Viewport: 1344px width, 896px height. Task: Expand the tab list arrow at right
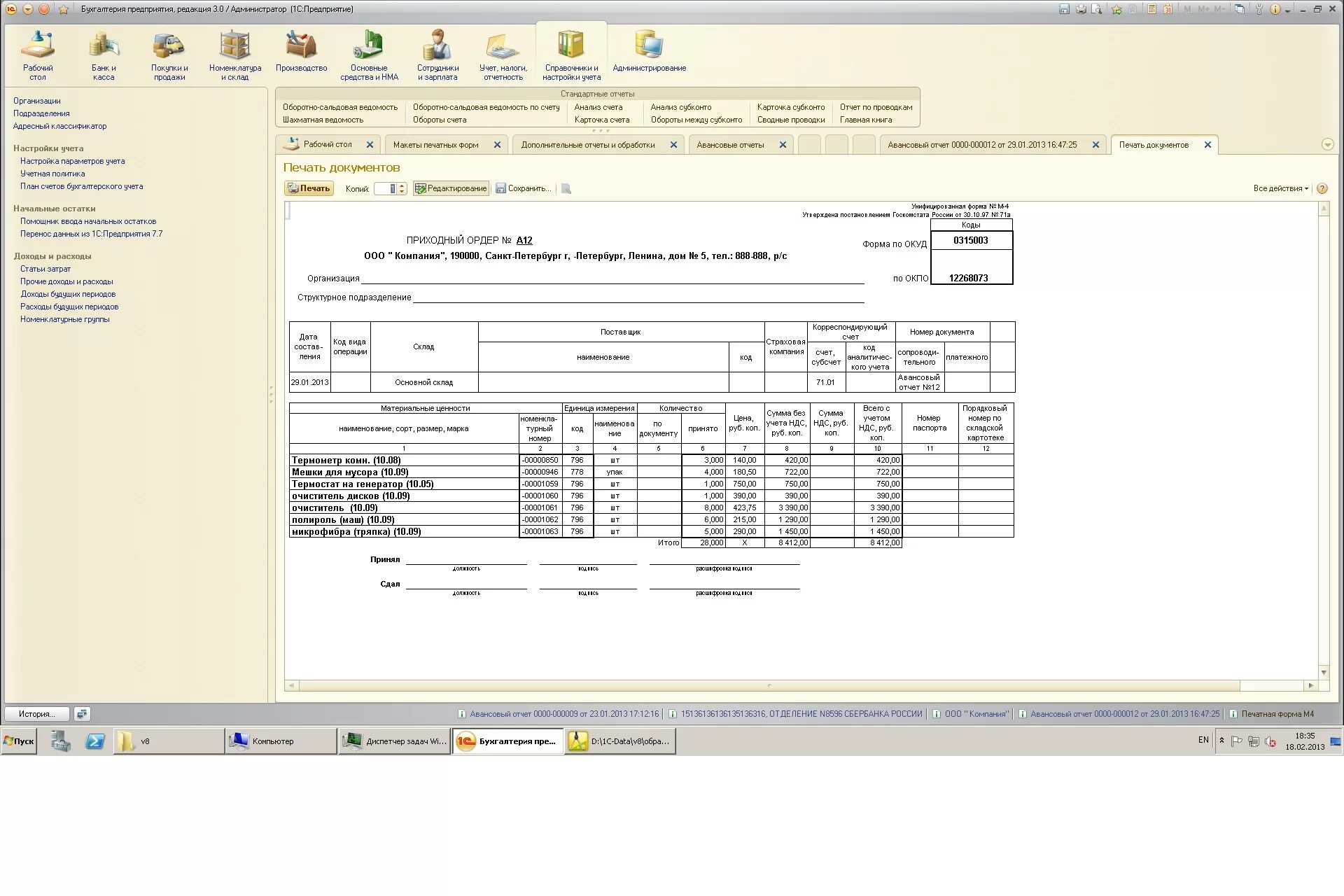click(x=1327, y=145)
